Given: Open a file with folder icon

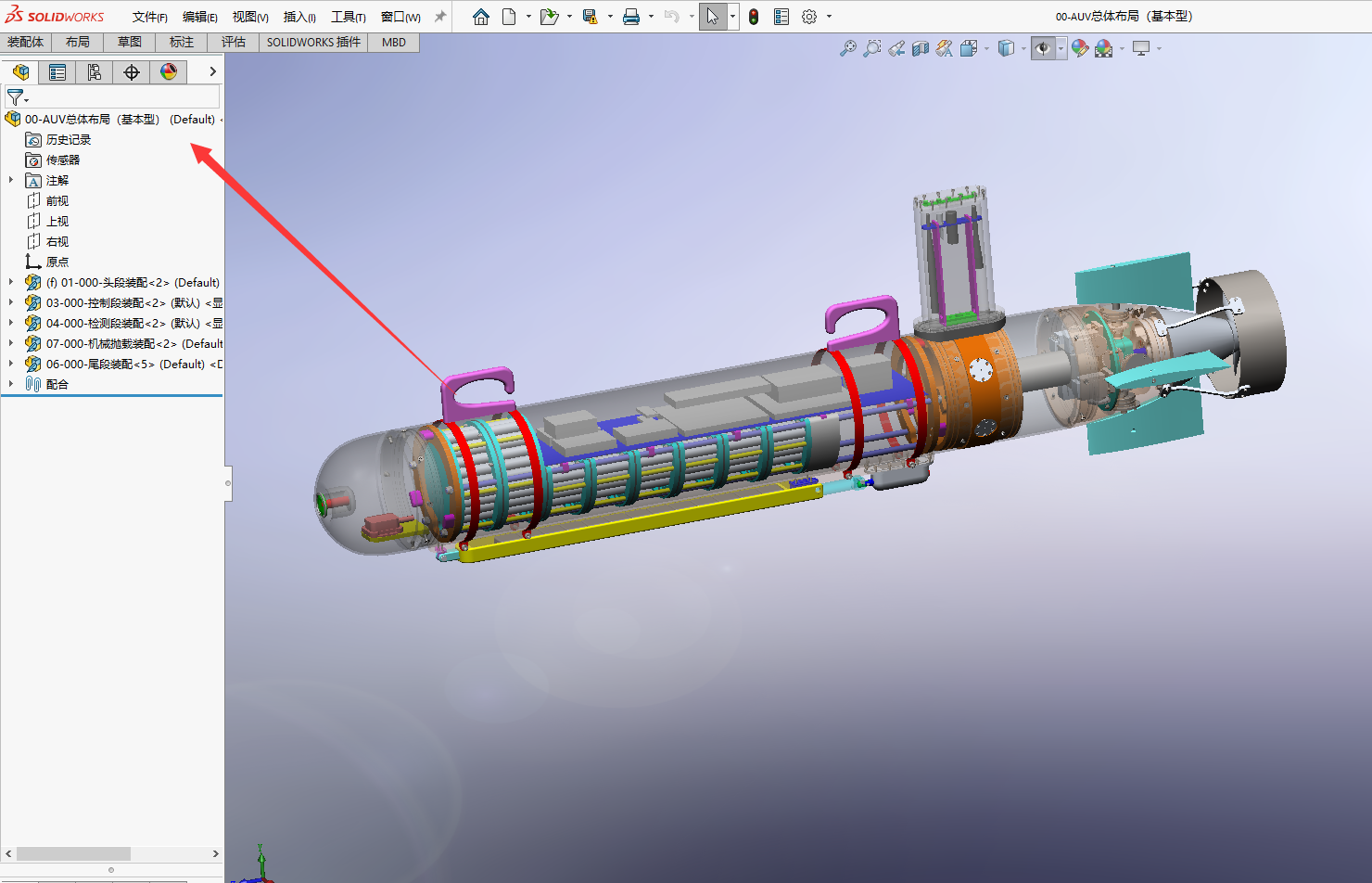Looking at the screenshot, I should [549, 17].
